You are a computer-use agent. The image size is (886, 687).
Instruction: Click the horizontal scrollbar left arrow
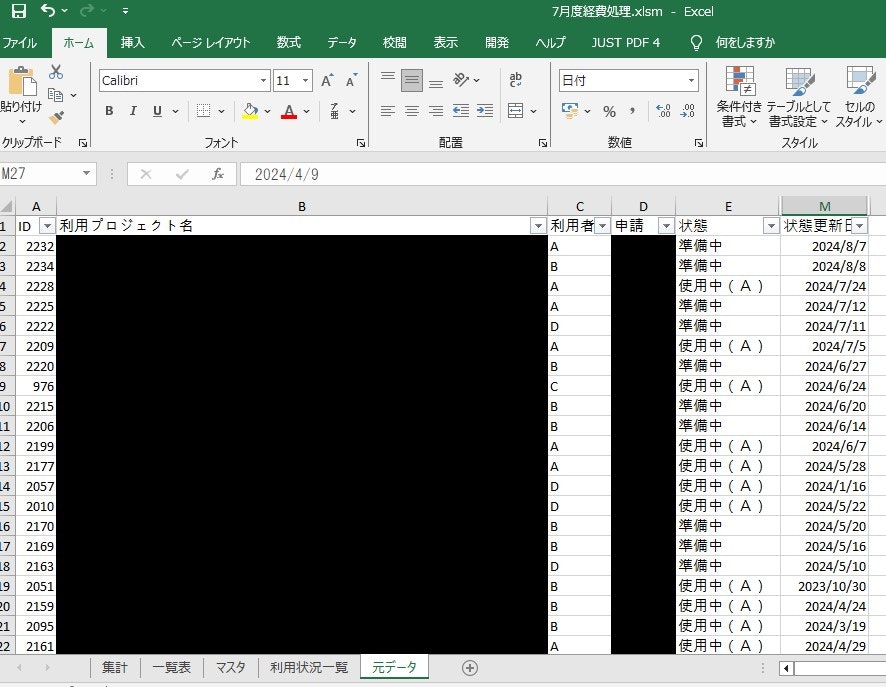click(785, 668)
